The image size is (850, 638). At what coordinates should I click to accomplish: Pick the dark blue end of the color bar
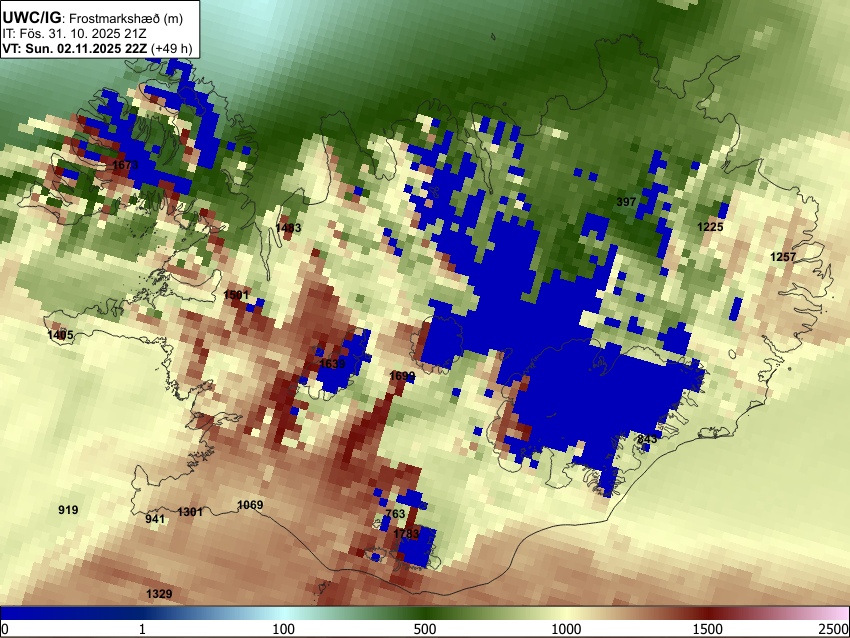point(33,613)
